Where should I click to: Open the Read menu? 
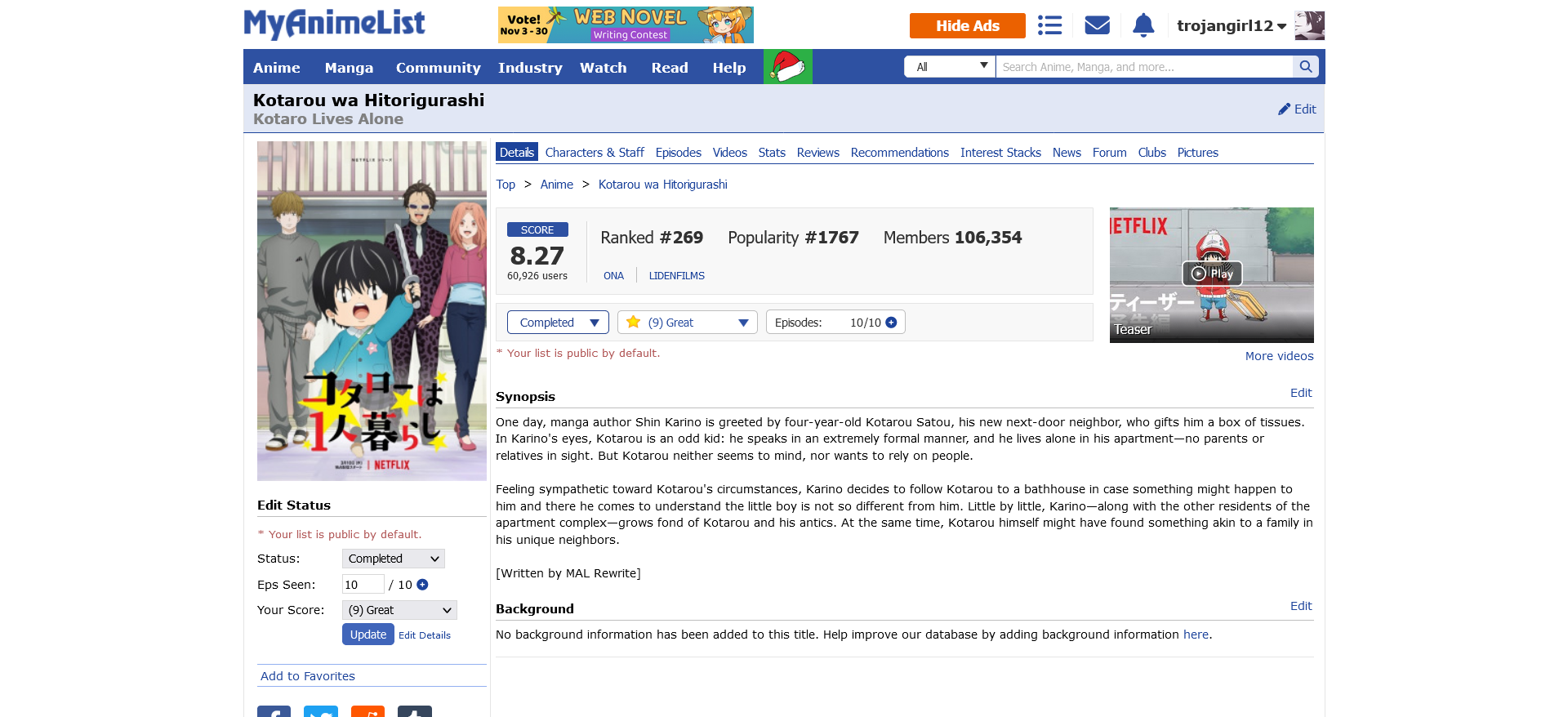[x=670, y=68]
